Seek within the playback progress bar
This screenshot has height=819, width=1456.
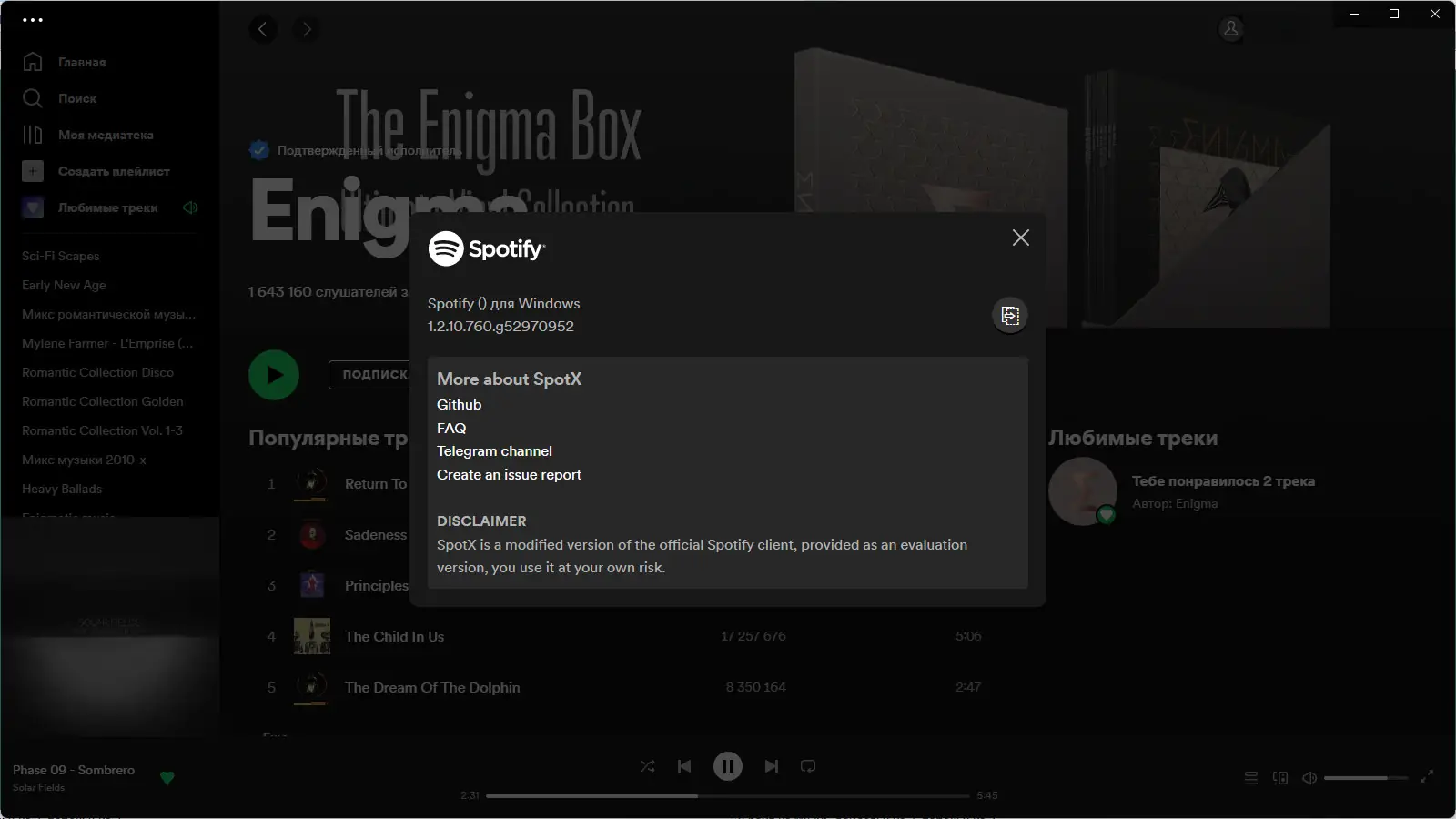[x=728, y=796]
